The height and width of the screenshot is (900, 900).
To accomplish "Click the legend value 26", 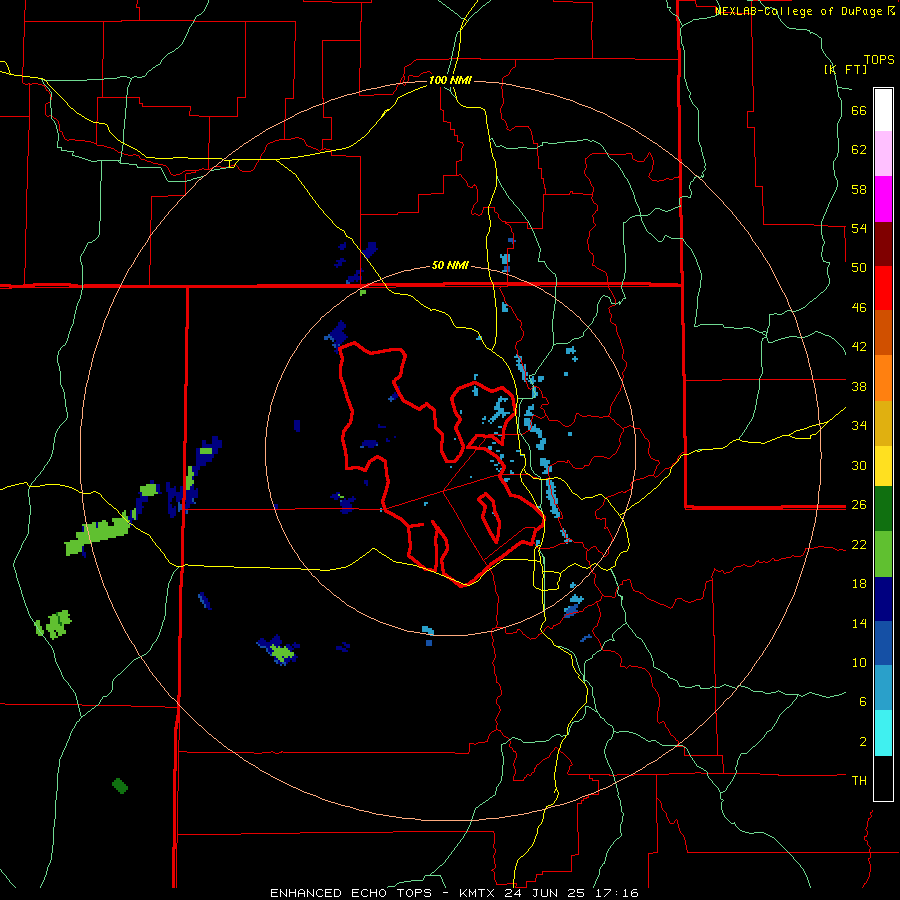I will (x=859, y=505).
